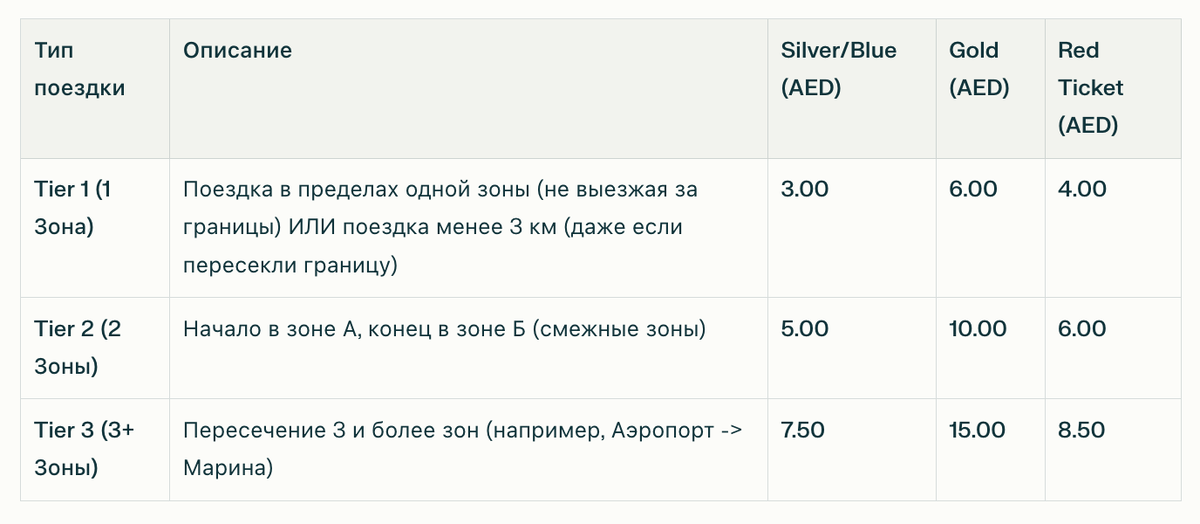Click the 6.00 Red Ticket price in Tier 2
Screen dimensions: 1200x524
1082,328
